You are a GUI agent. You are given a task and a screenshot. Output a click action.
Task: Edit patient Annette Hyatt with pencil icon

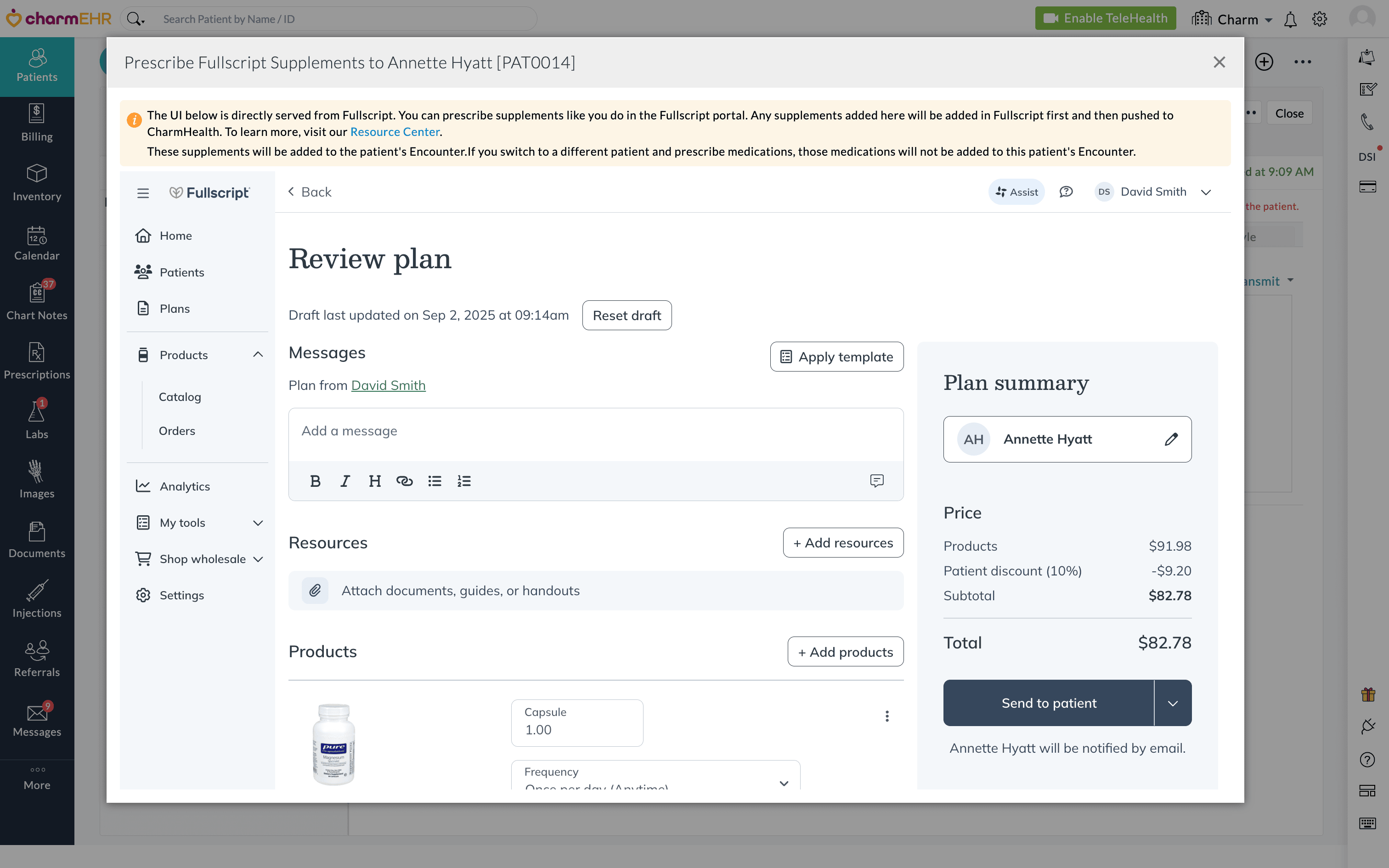pos(1171,439)
